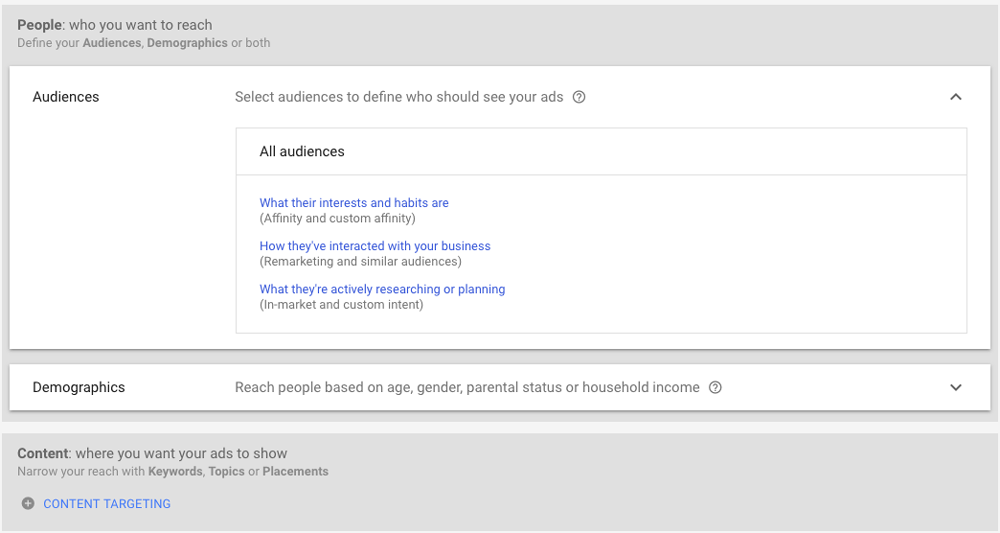Click the 'People: who you want to reach' heading

point(115,25)
